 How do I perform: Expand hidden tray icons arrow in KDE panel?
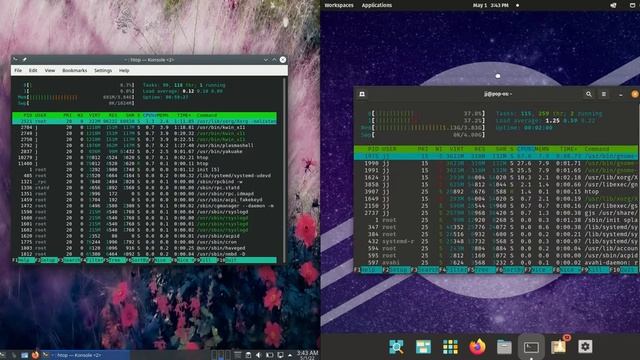coord(290,355)
